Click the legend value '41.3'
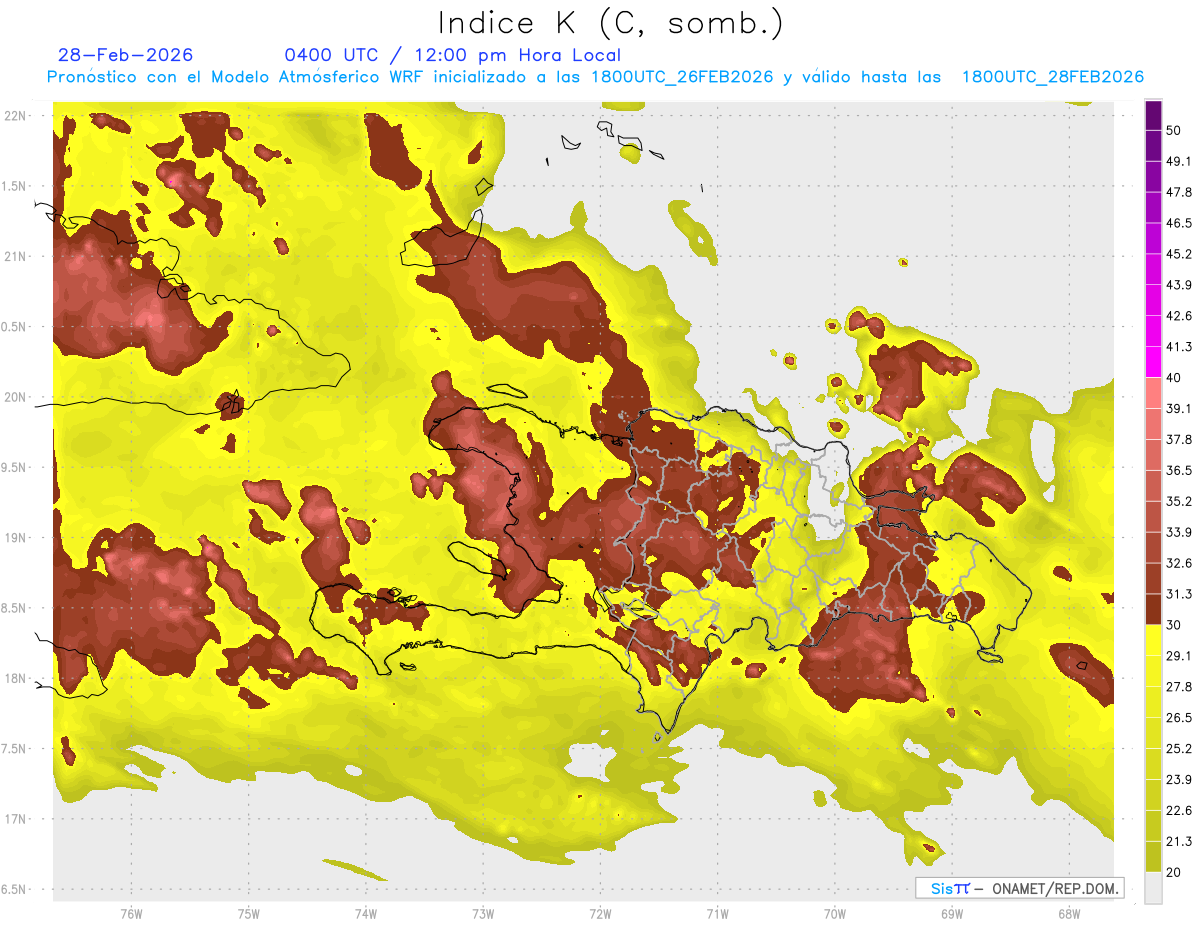 (1179, 347)
